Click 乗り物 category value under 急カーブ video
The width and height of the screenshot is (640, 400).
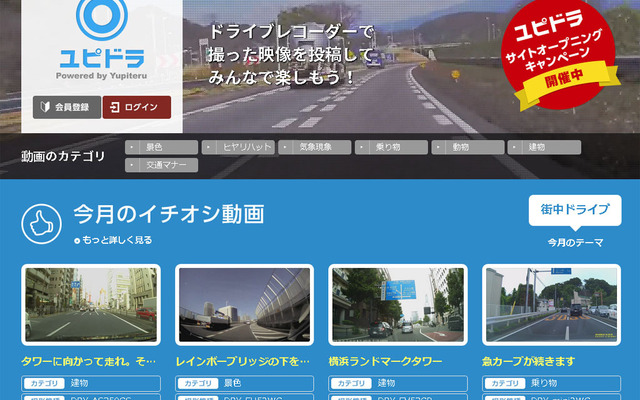544,383
